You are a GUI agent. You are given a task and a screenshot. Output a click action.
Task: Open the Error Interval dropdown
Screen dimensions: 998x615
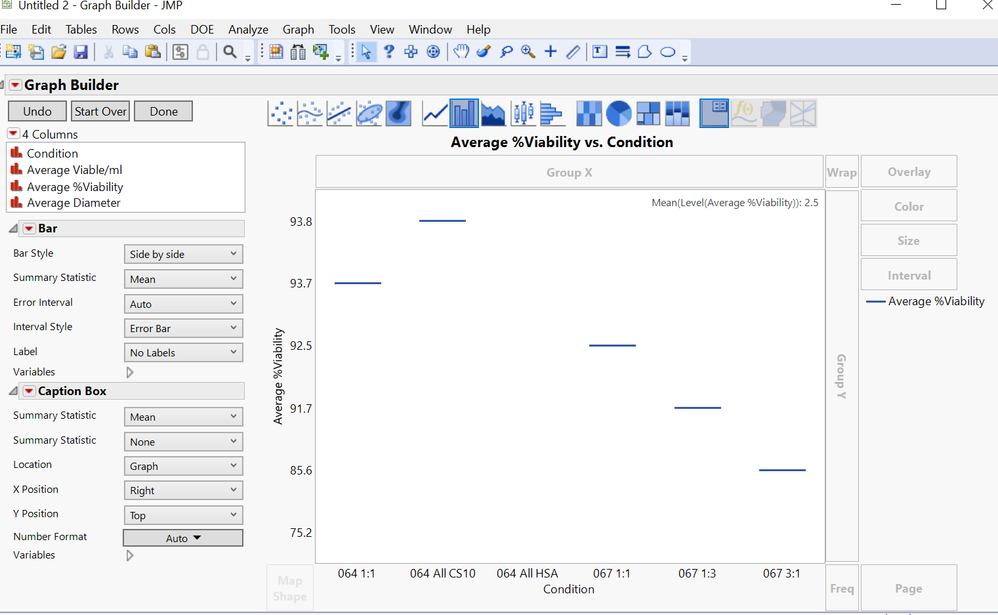183,302
